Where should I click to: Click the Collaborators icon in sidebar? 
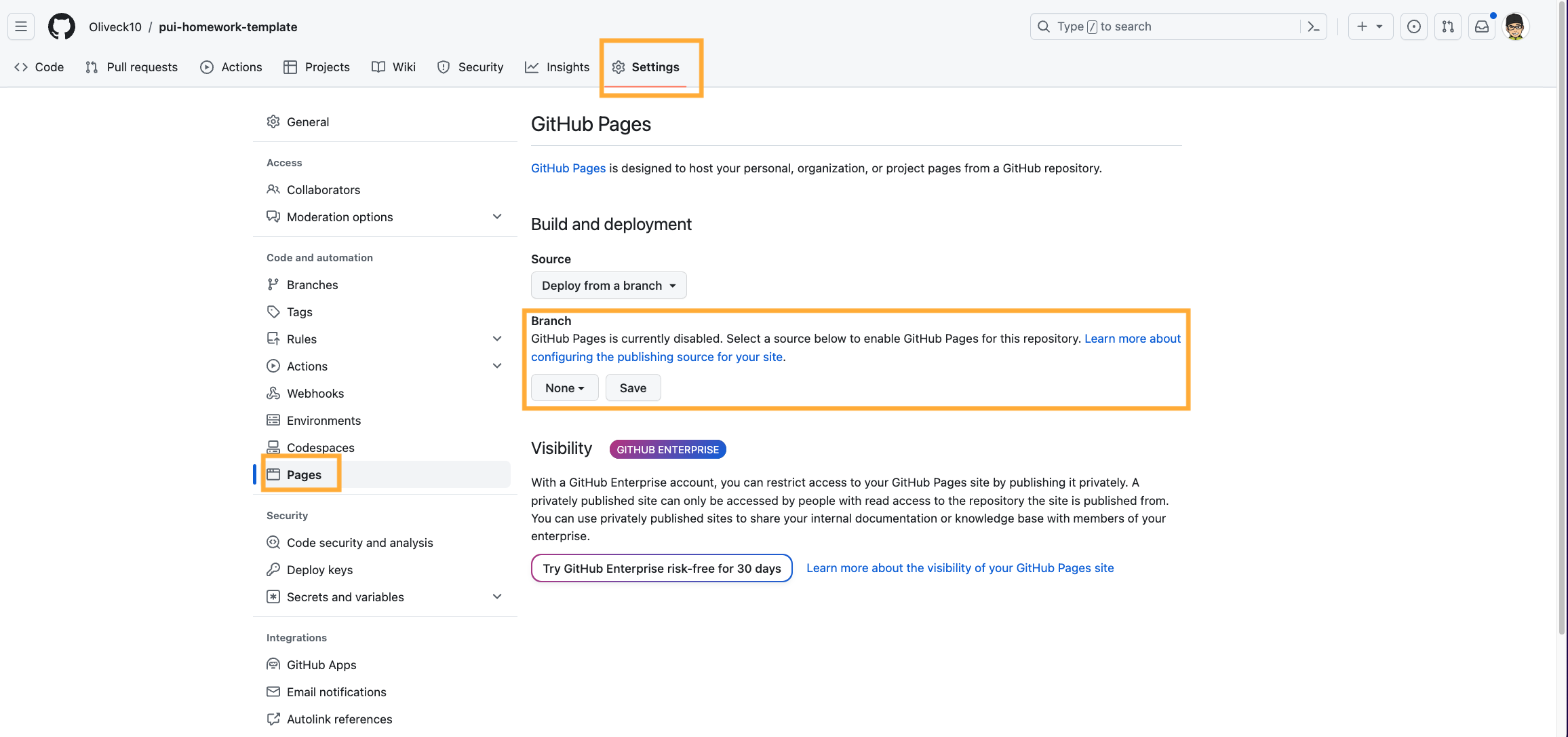point(273,189)
